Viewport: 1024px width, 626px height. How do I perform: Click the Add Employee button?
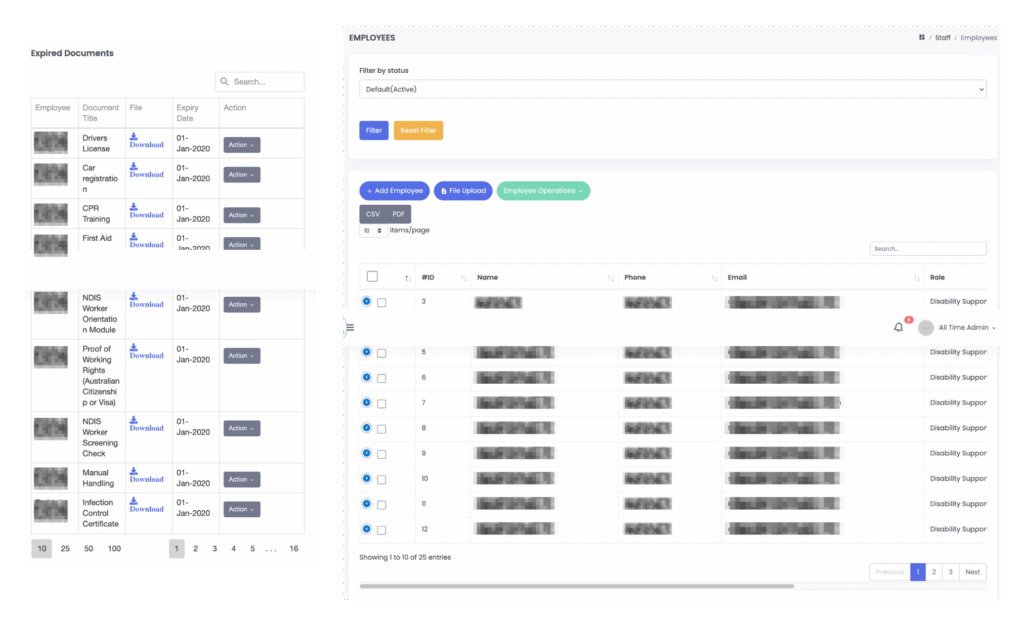(394, 190)
